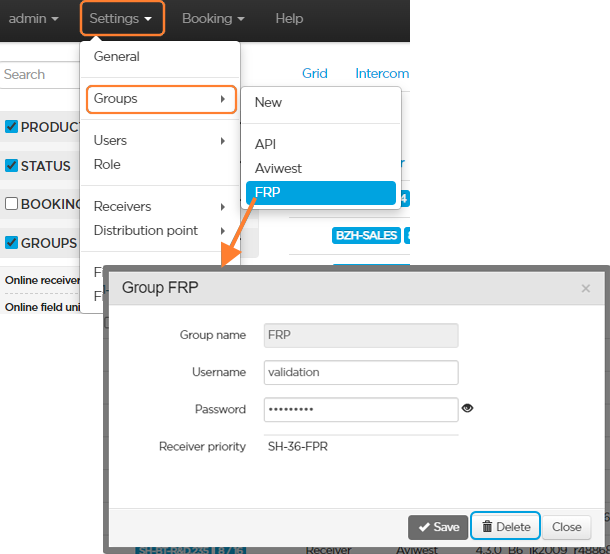Close the Group FRP dialog with X
The image size is (610, 554).
(x=585, y=288)
